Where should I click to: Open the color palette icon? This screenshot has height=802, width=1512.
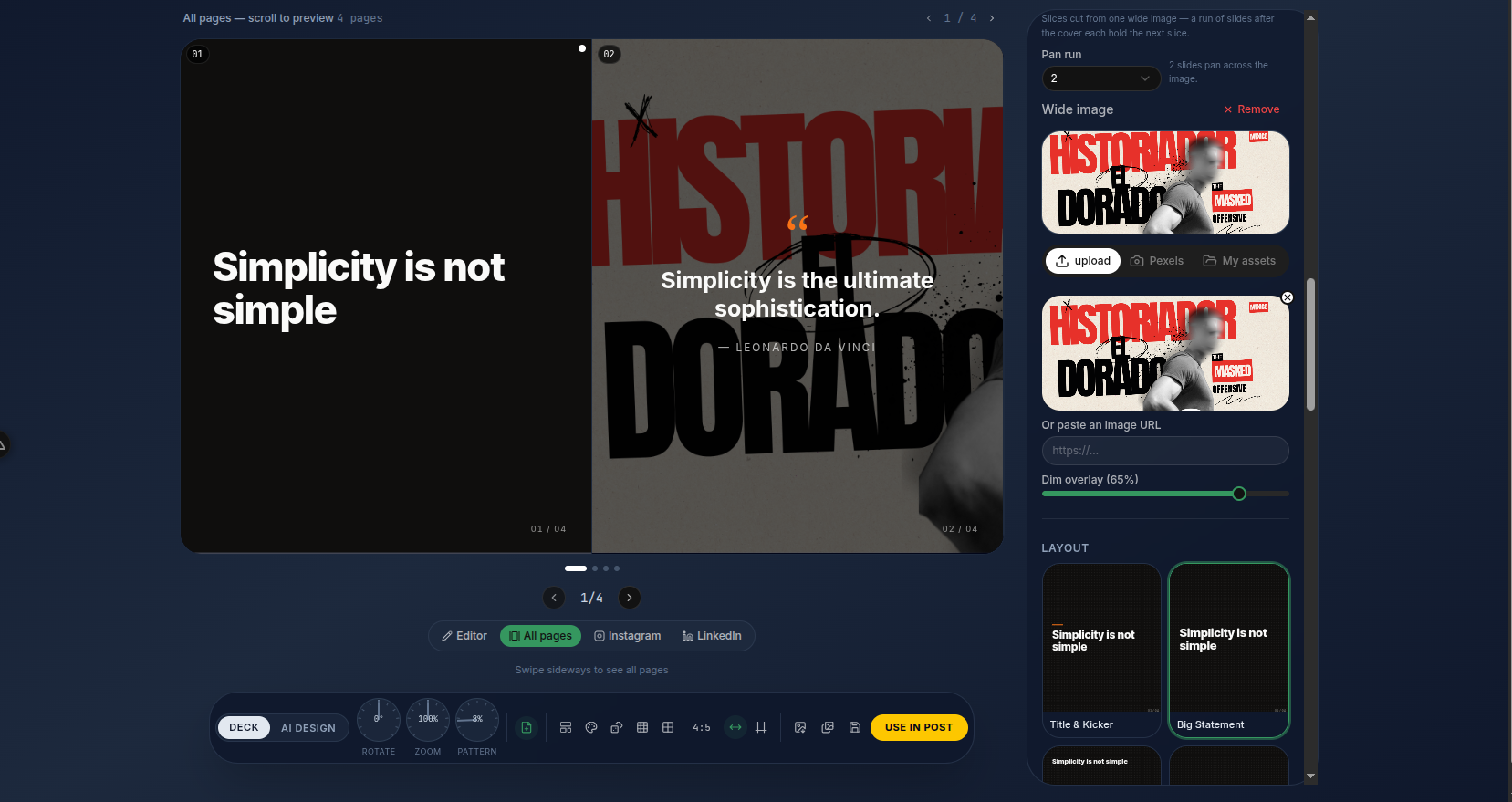tap(591, 727)
